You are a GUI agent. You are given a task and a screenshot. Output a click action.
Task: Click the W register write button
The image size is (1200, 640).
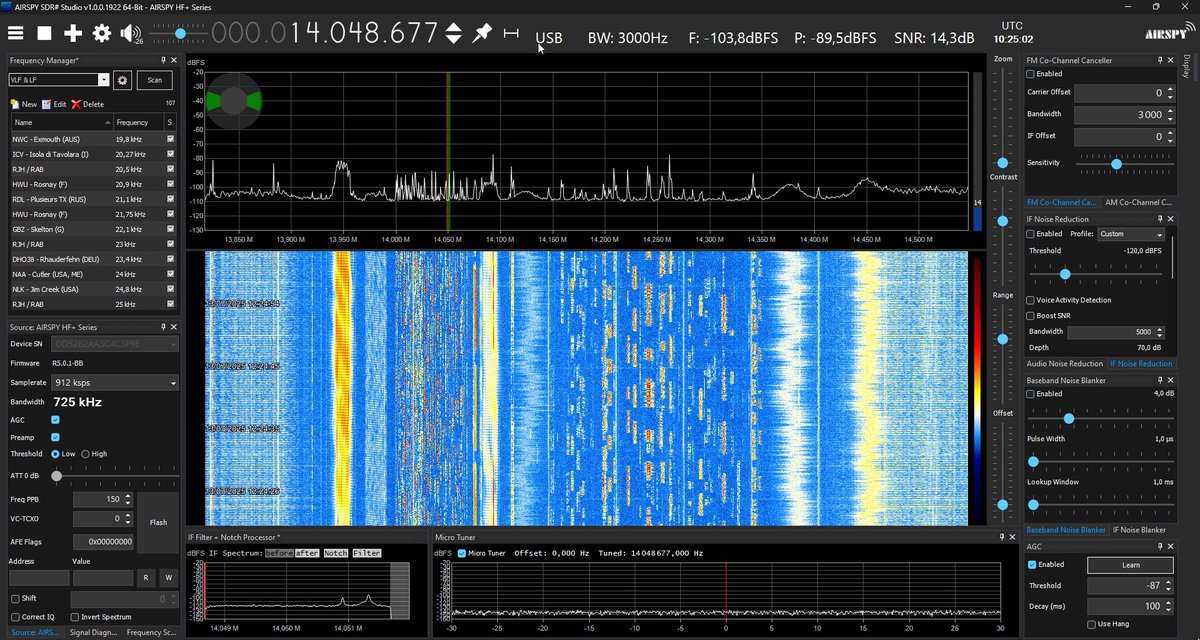pos(170,578)
